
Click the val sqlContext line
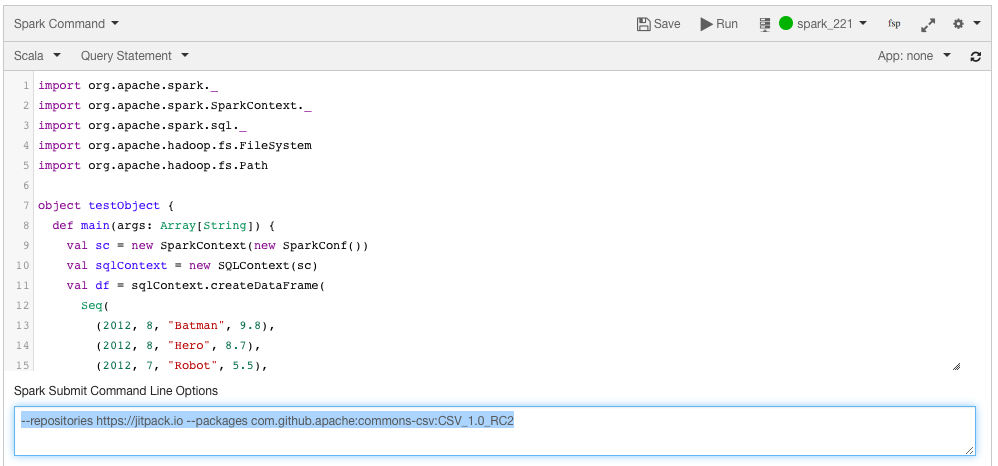tap(192, 265)
